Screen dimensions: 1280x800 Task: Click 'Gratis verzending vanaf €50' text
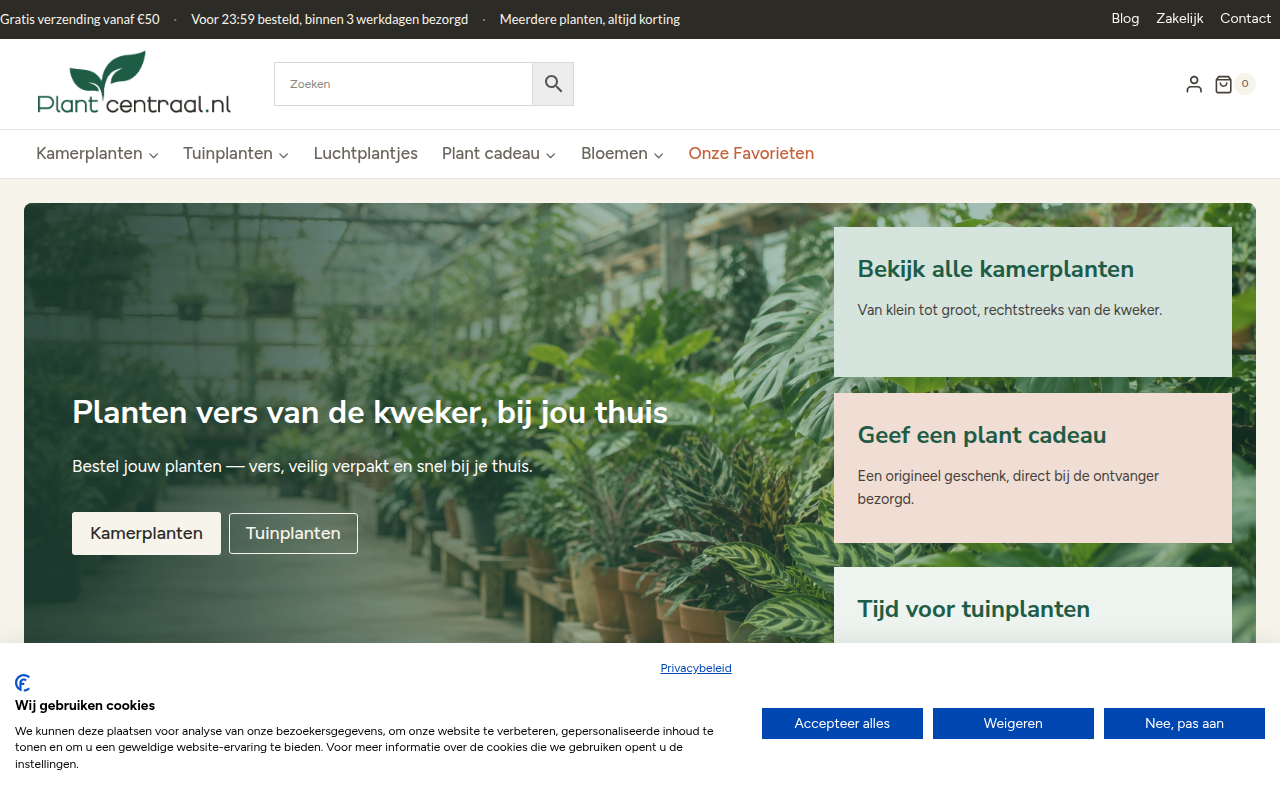(x=80, y=19)
